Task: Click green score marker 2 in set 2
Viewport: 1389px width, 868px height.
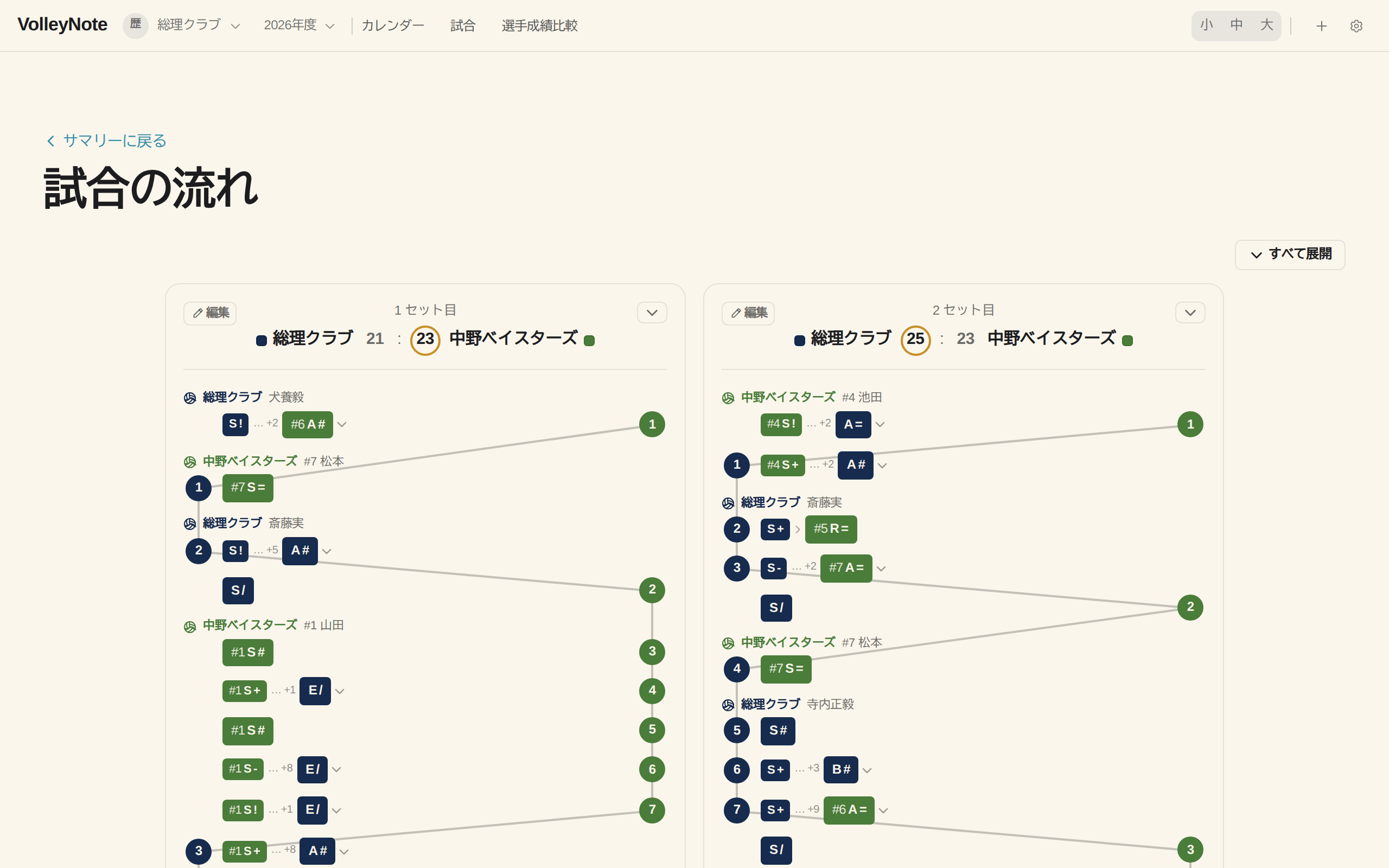Action: [1190, 607]
